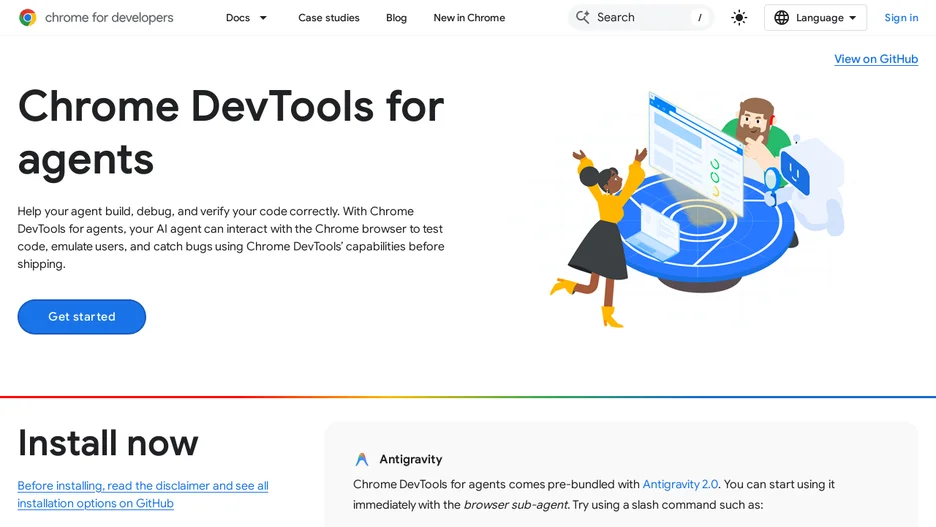The width and height of the screenshot is (936, 527).
Task: Click the Chrome logo icon in the header
Action: point(27,18)
